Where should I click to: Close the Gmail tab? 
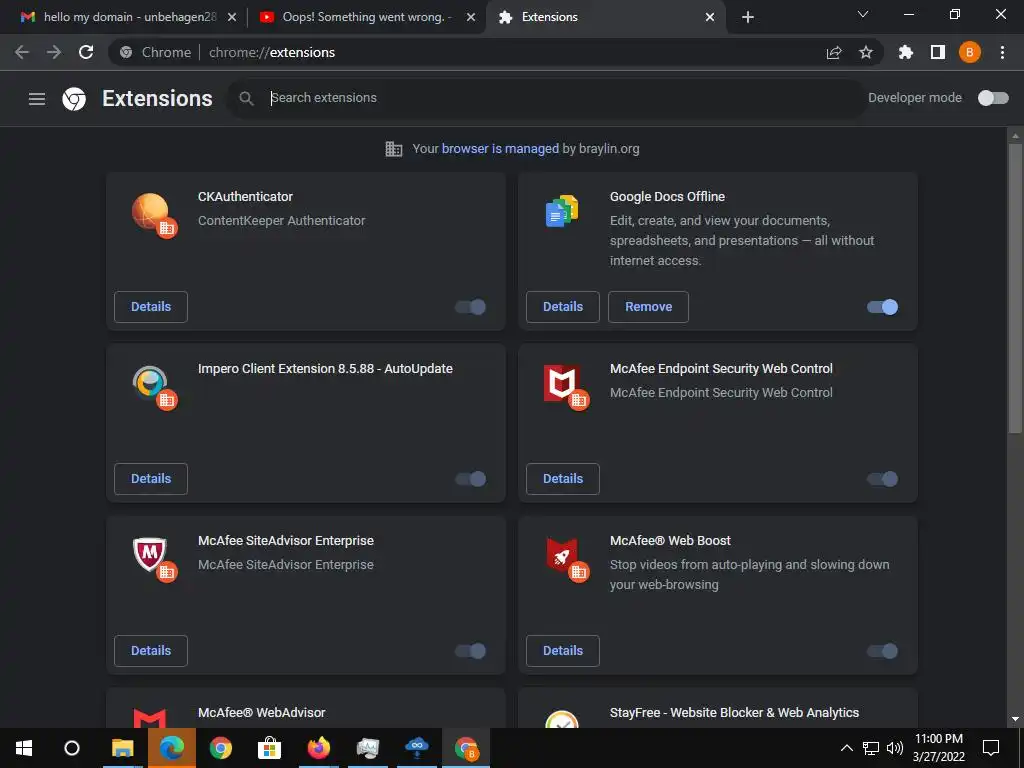point(232,17)
